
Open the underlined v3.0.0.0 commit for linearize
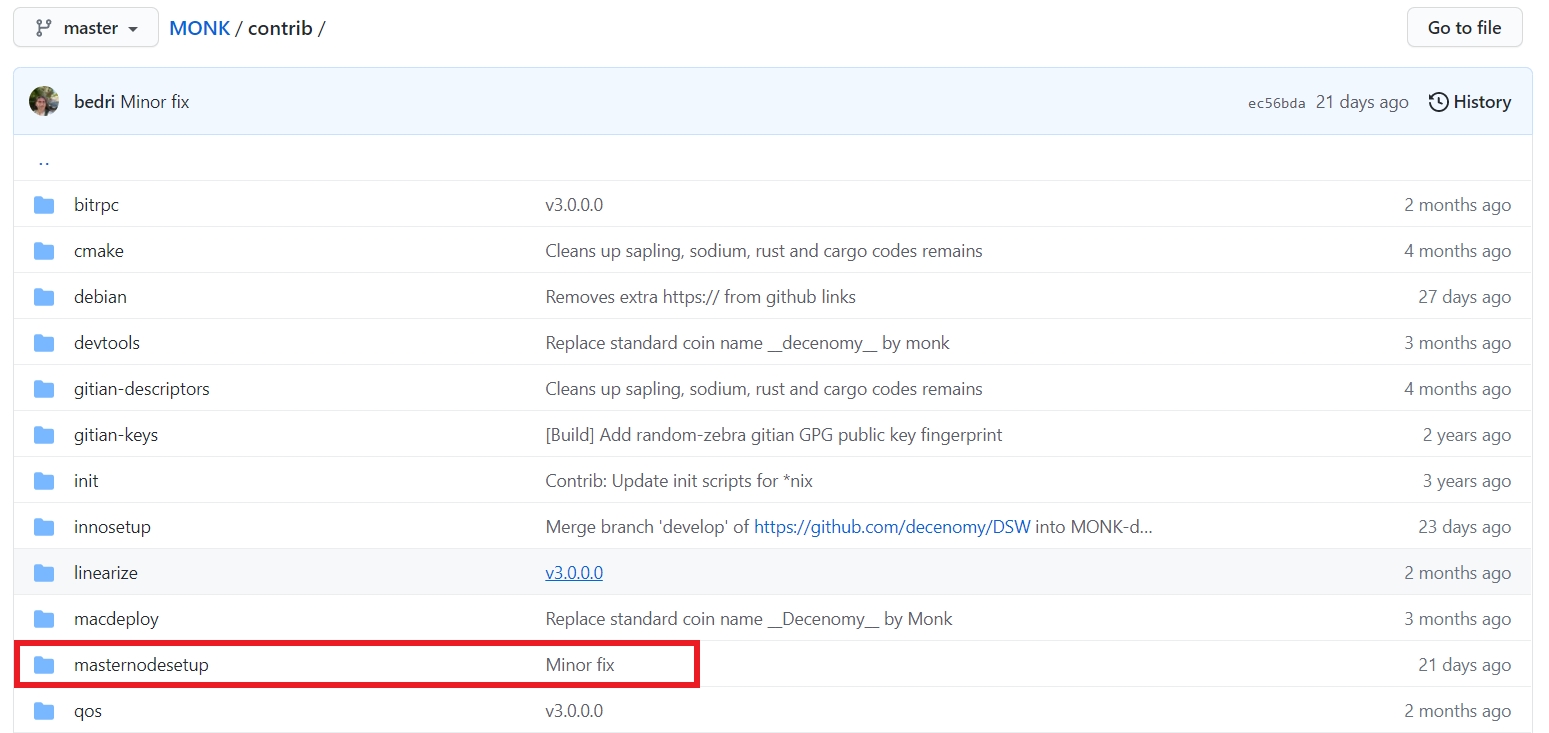point(574,573)
